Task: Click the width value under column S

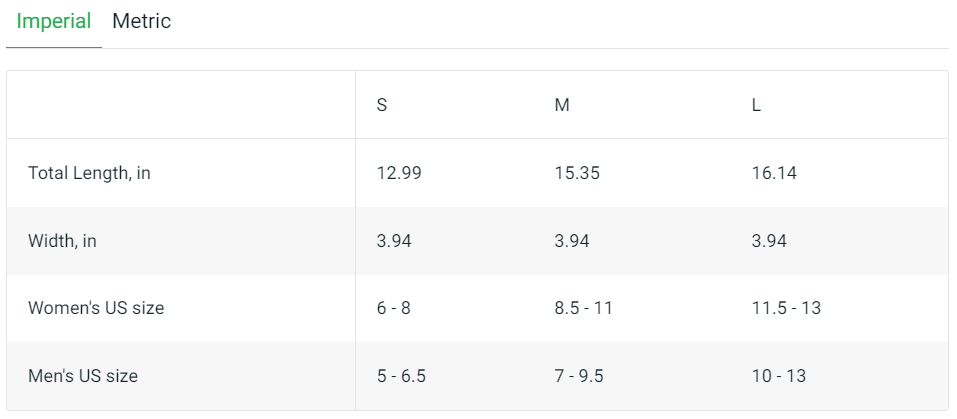Action: [394, 241]
